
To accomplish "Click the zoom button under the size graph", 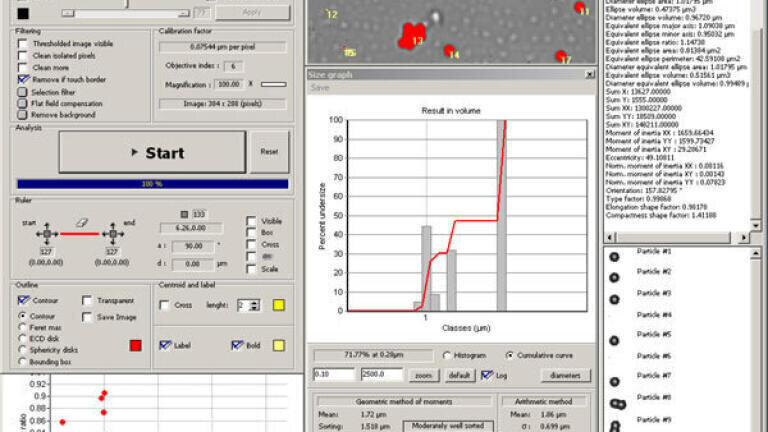I will (x=424, y=376).
